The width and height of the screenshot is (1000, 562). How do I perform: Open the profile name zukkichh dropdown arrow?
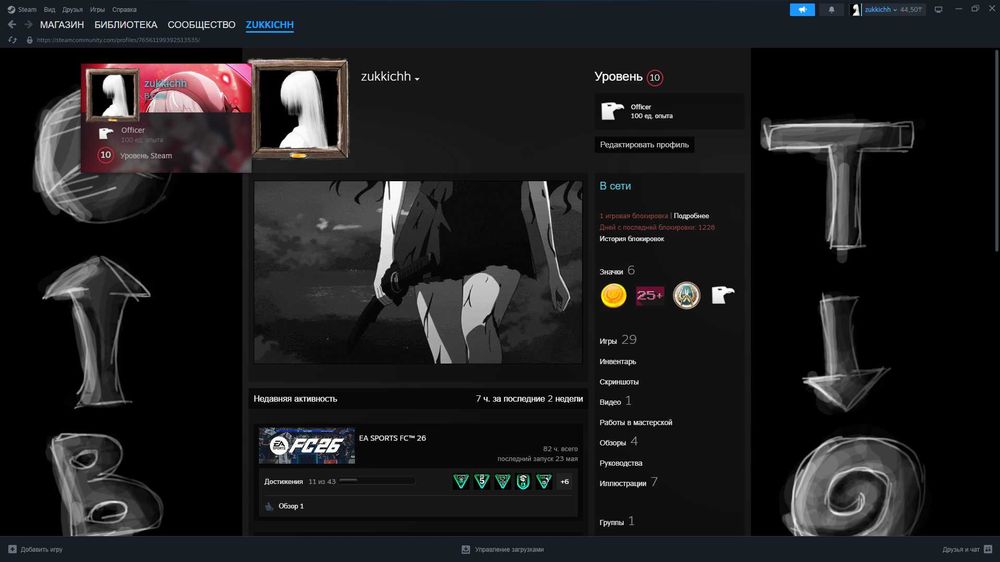pos(417,78)
